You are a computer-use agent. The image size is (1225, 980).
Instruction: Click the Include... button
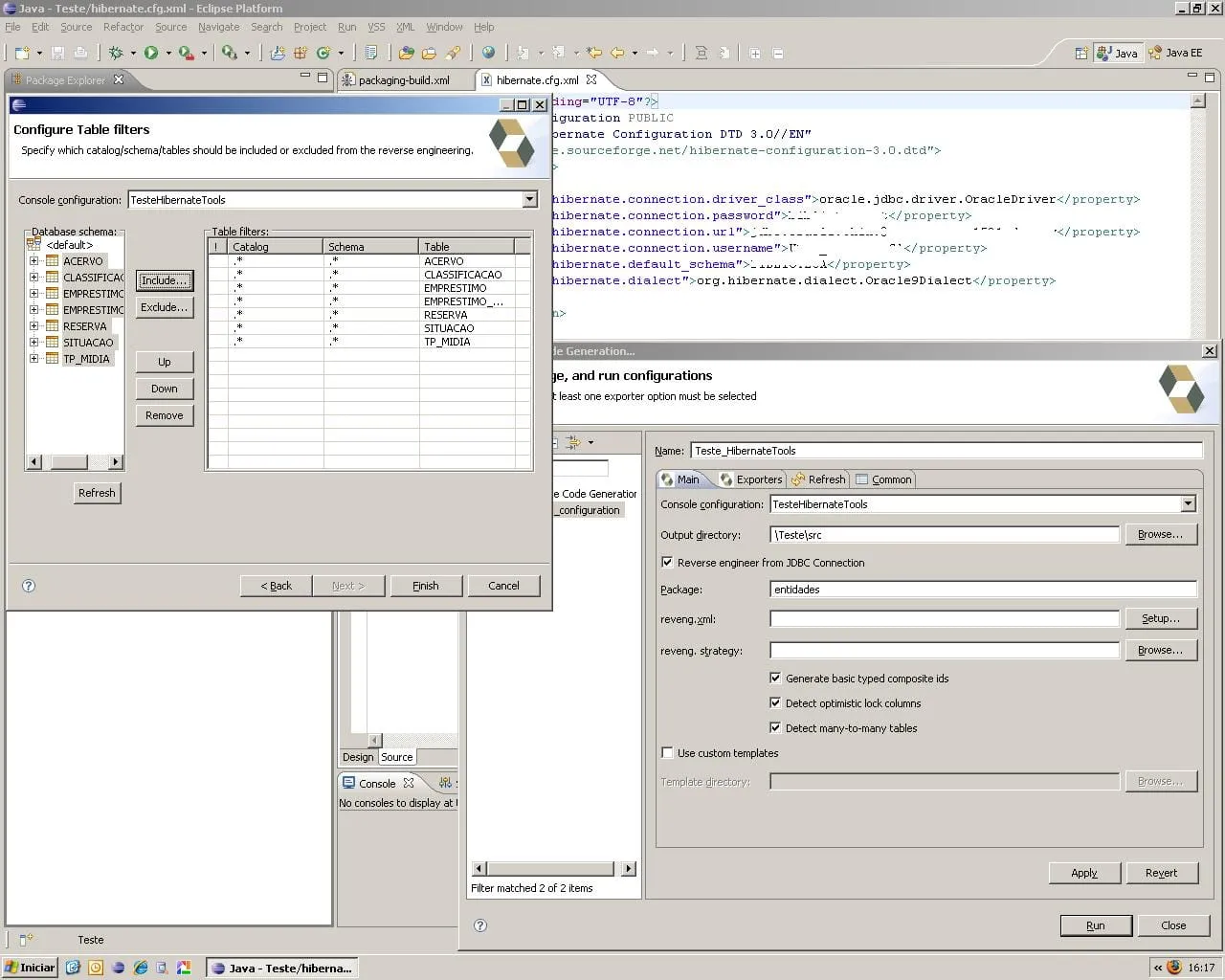(x=165, y=280)
